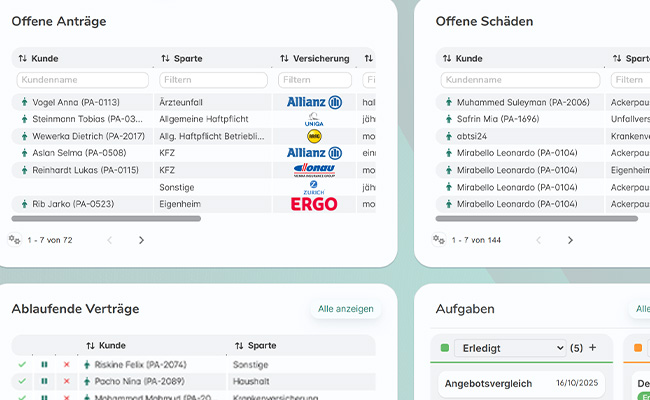The height and width of the screenshot is (400, 650).
Task: Sort Offene Anträge by Sparte column
Action: pyautogui.click(x=165, y=58)
